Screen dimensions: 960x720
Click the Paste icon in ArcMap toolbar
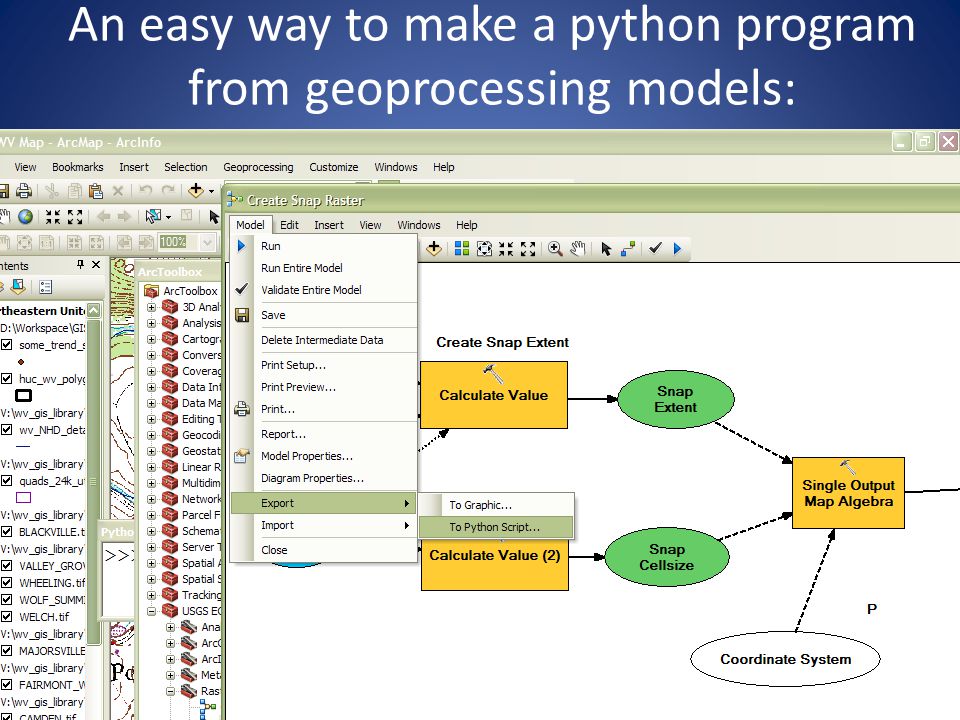[96, 190]
